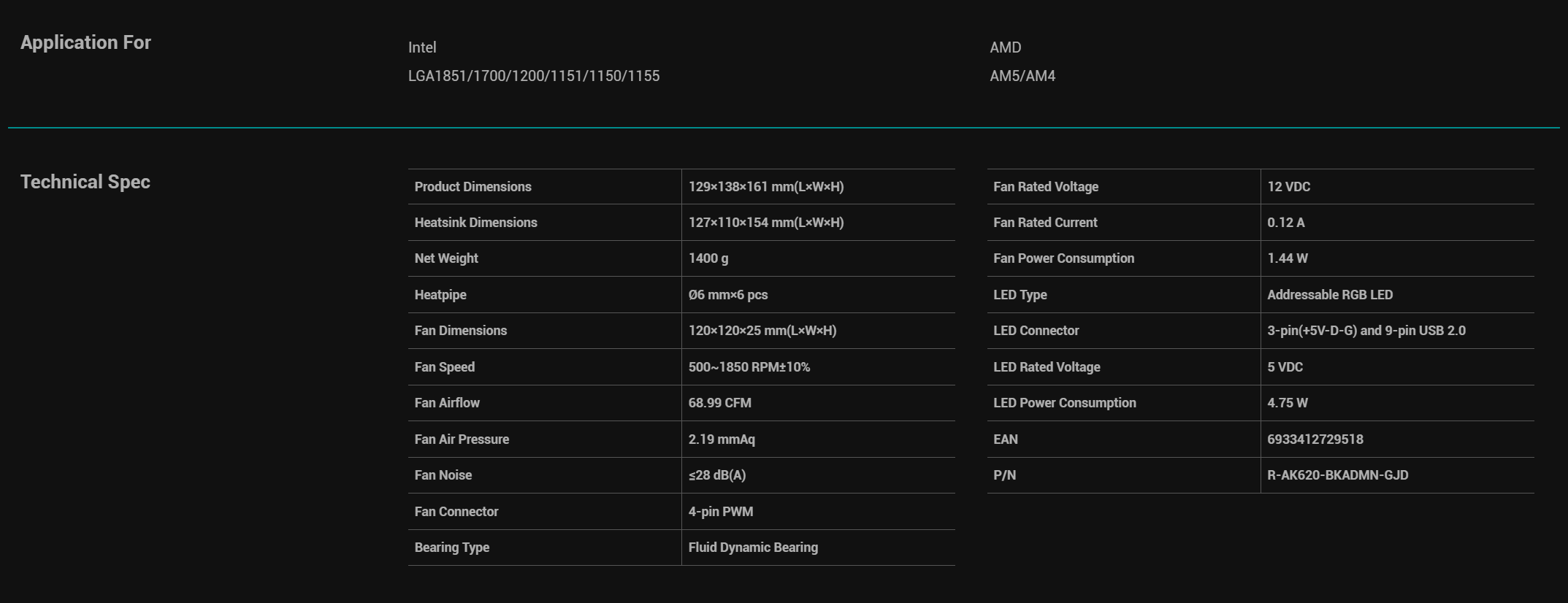Image resolution: width=1568 pixels, height=603 pixels.
Task: Select the Addressable RGB LED value
Action: [x=1330, y=295]
